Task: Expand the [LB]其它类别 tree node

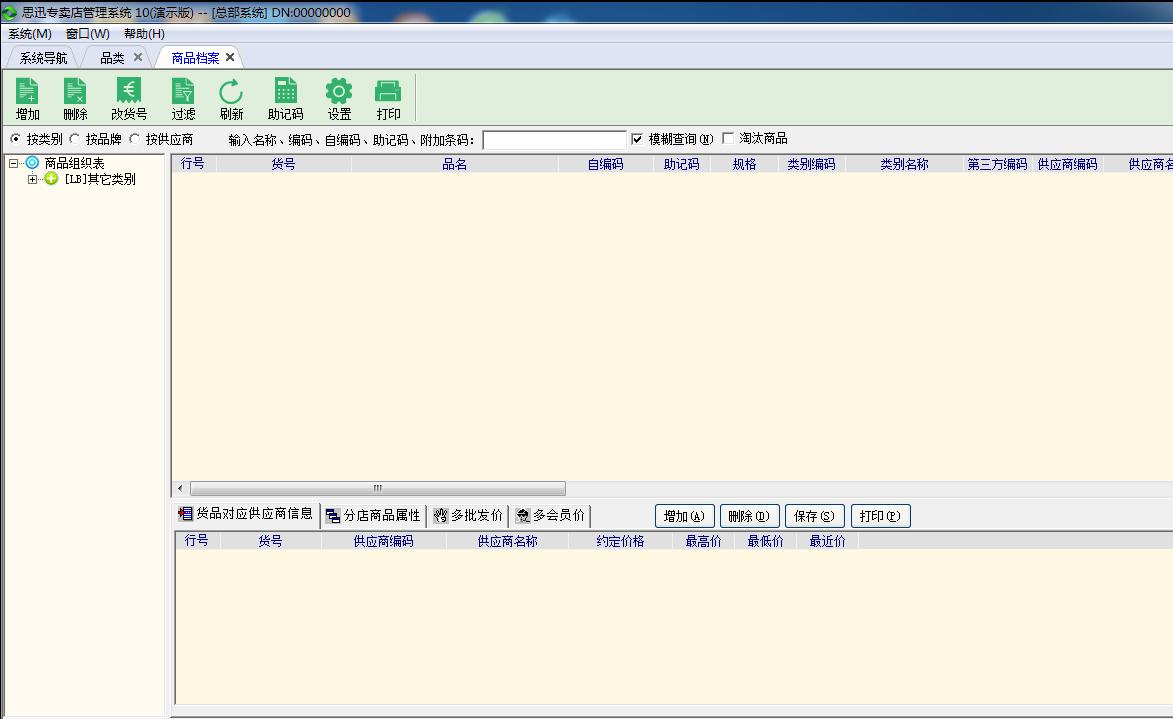Action: (33, 180)
